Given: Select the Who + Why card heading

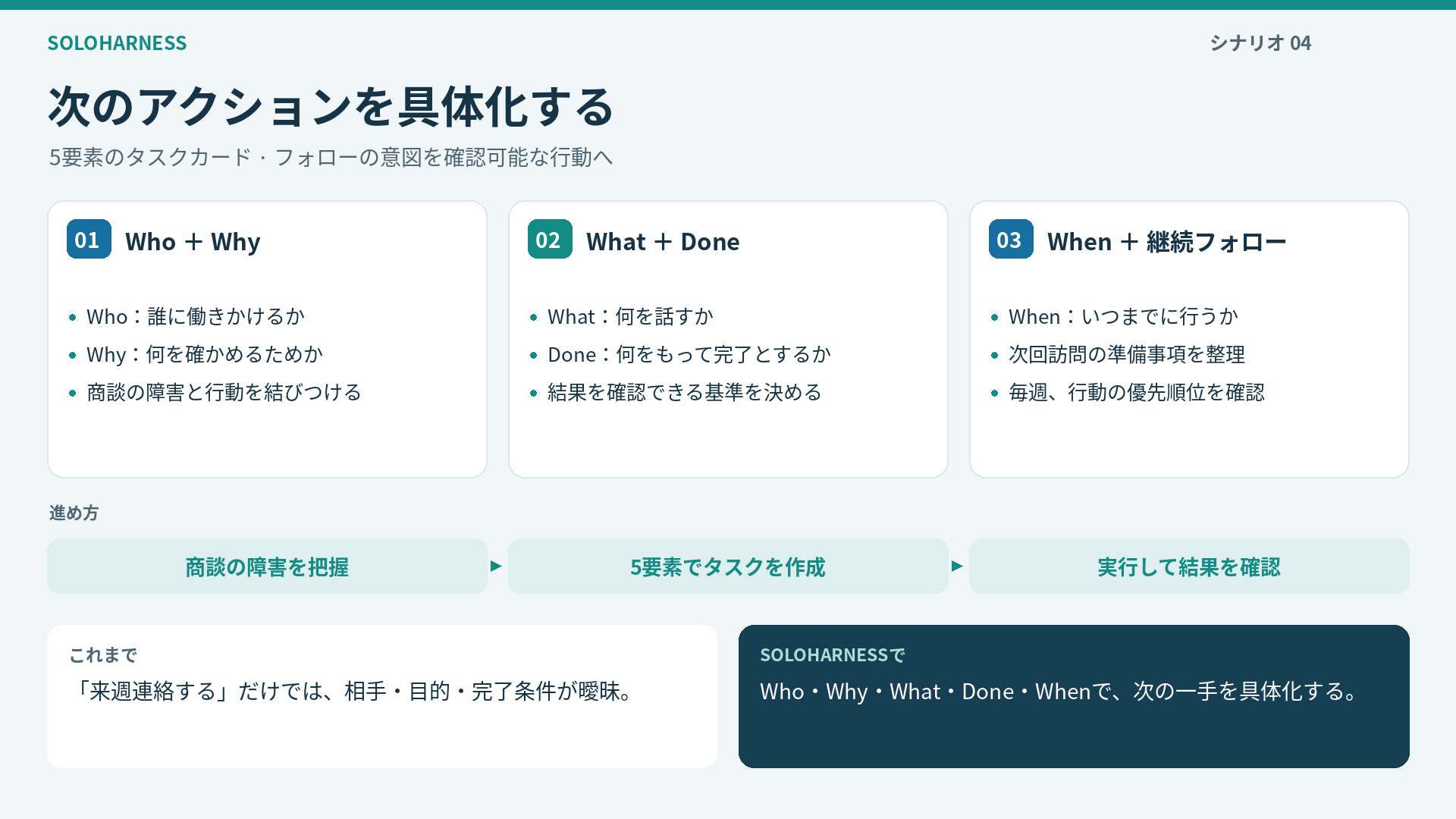Looking at the screenshot, I should [x=193, y=242].
